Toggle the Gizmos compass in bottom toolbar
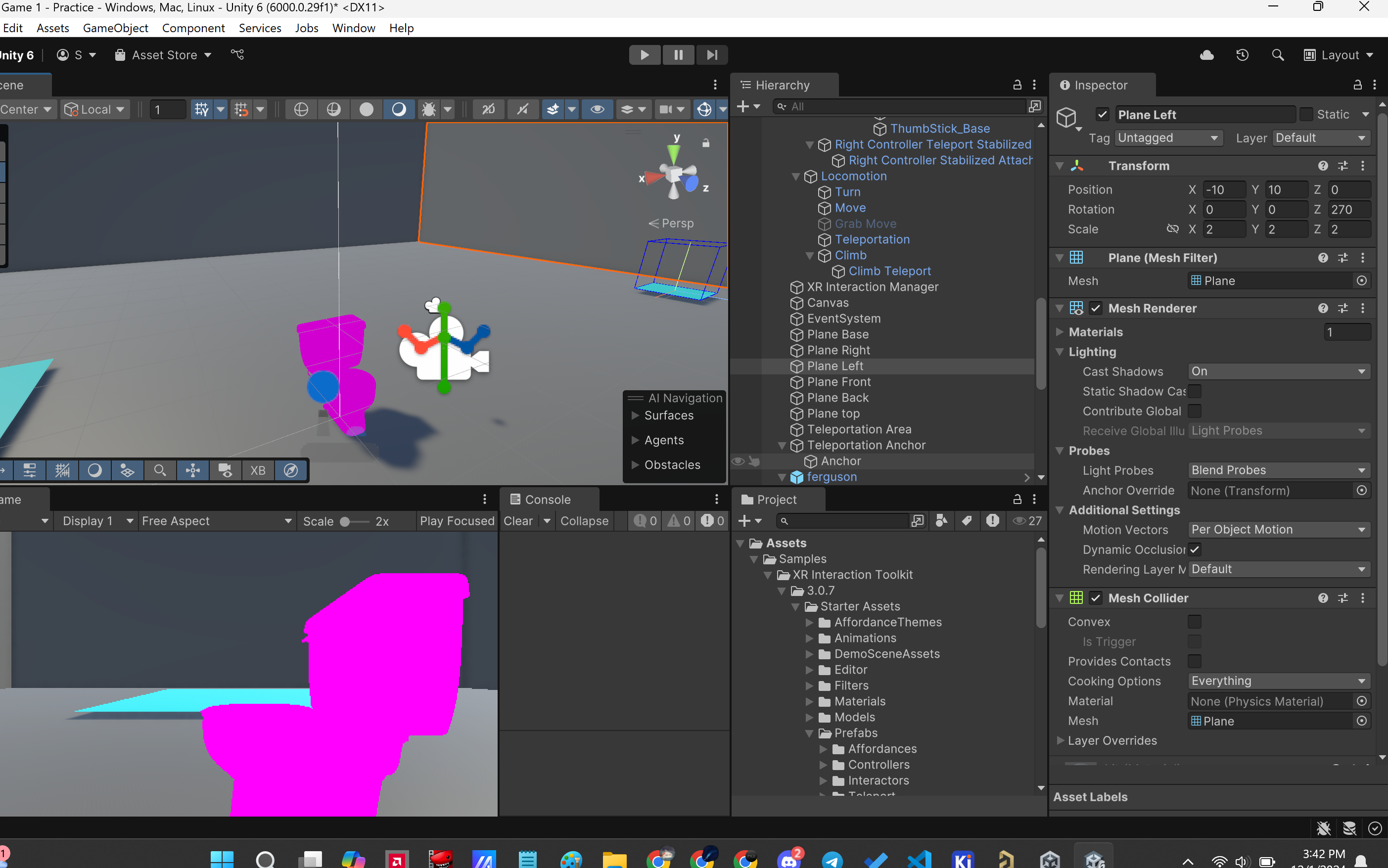 coord(290,470)
